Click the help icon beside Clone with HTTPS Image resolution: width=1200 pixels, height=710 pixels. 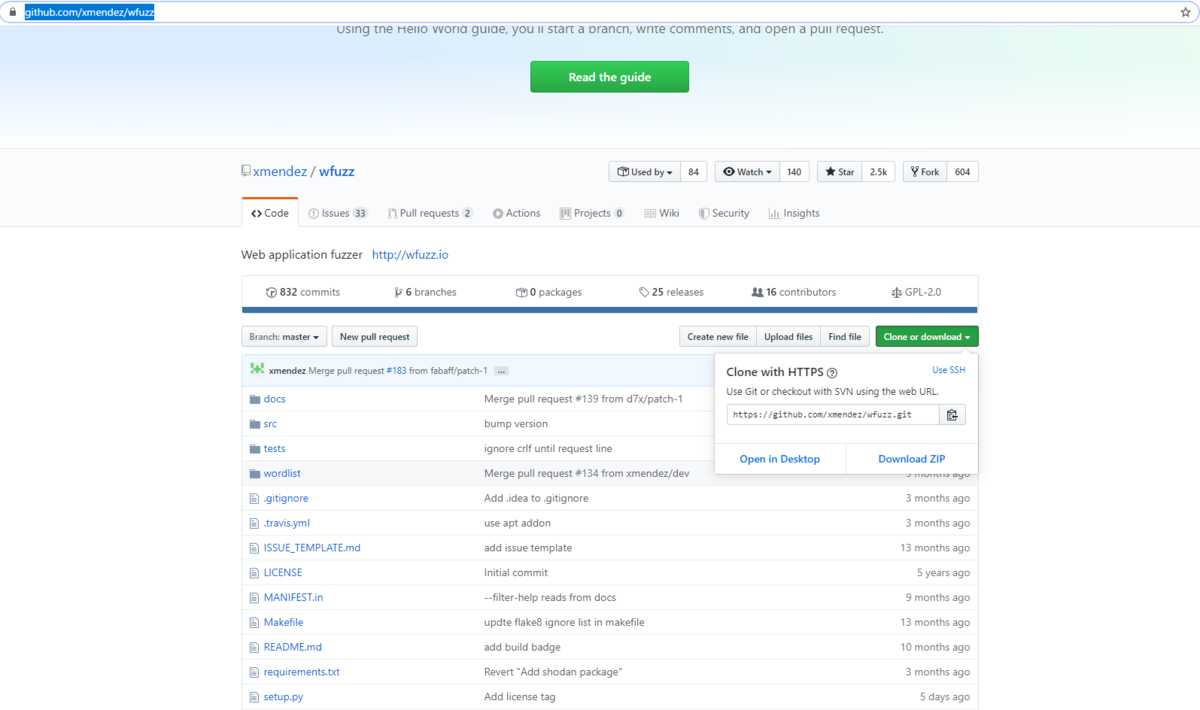coord(832,373)
